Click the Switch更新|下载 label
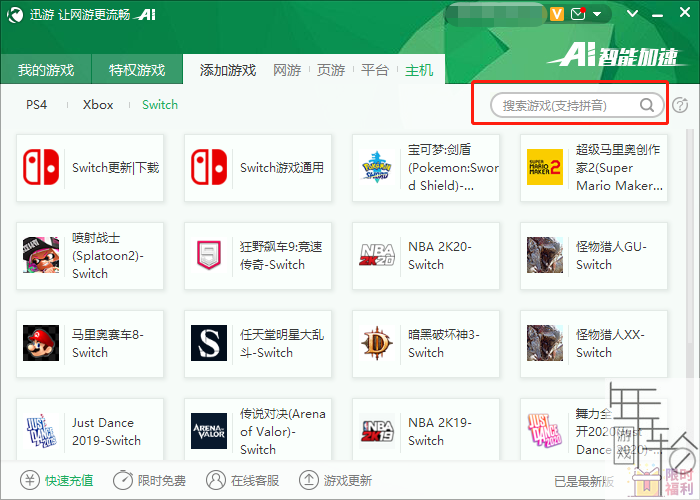 click(116, 168)
